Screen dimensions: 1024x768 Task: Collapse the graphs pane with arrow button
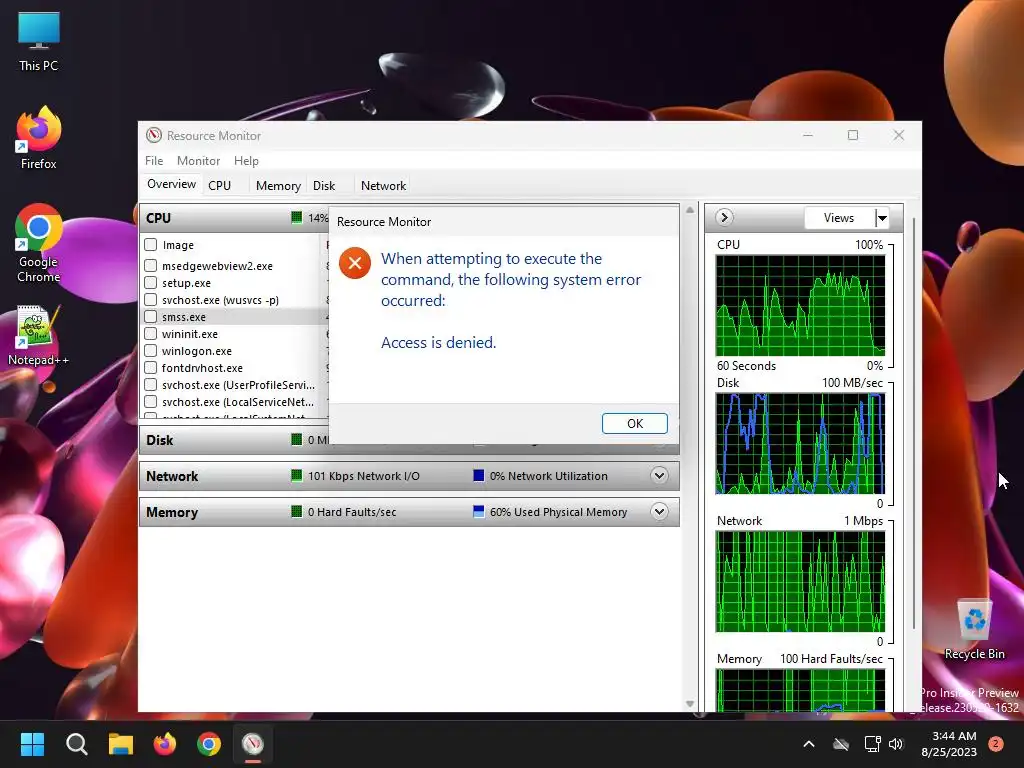[x=724, y=217]
